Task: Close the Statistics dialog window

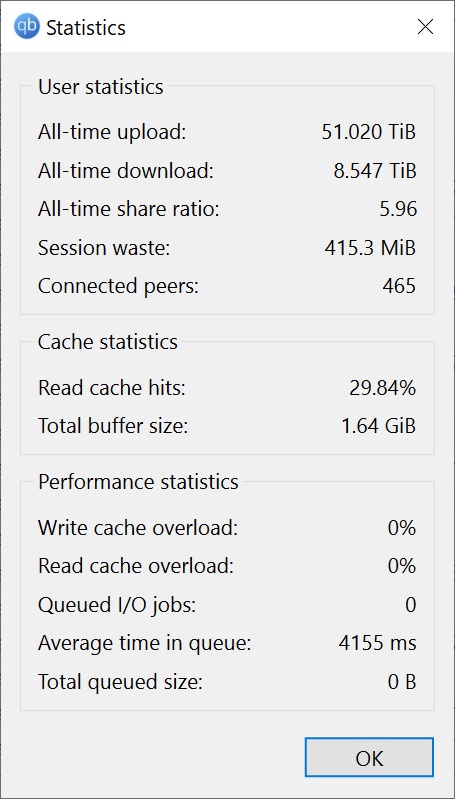Action: pos(425,26)
